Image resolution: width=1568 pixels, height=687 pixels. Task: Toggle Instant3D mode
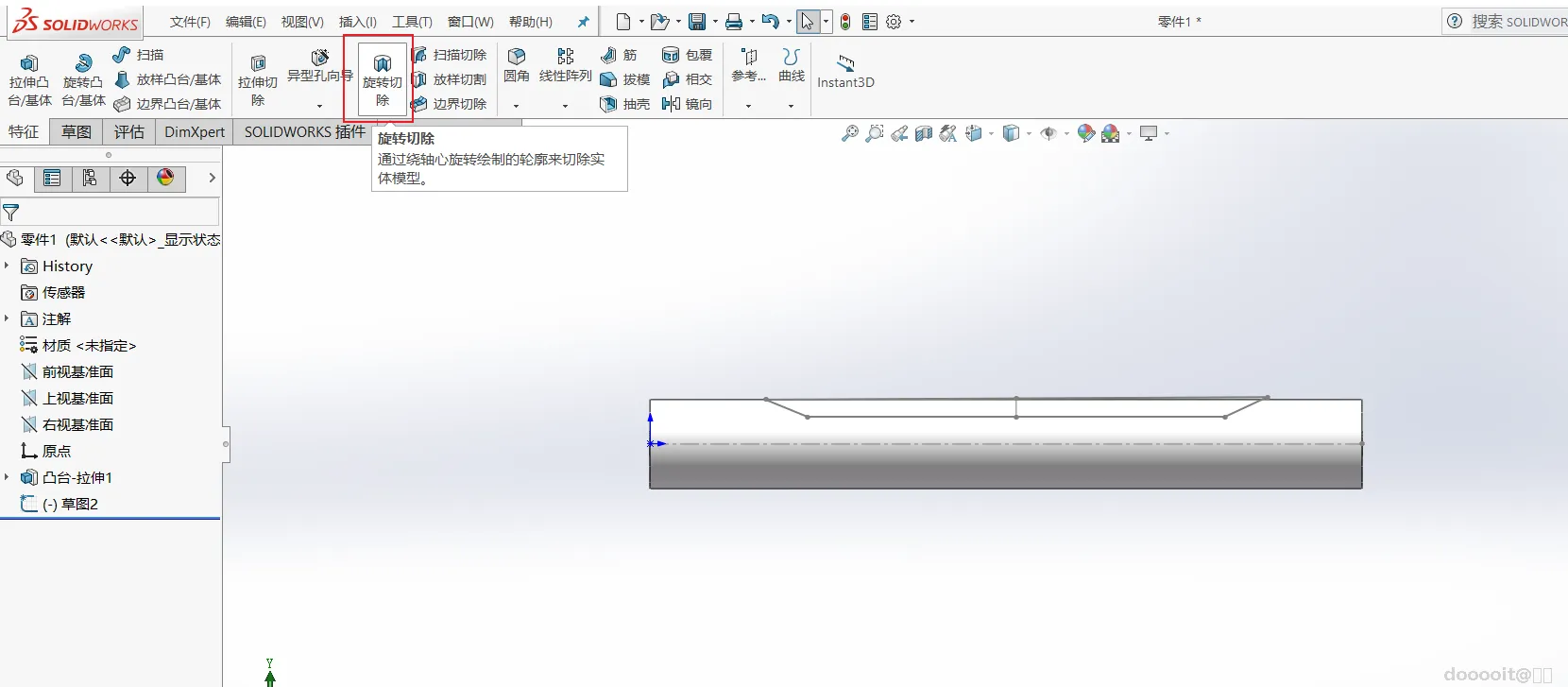[845, 71]
